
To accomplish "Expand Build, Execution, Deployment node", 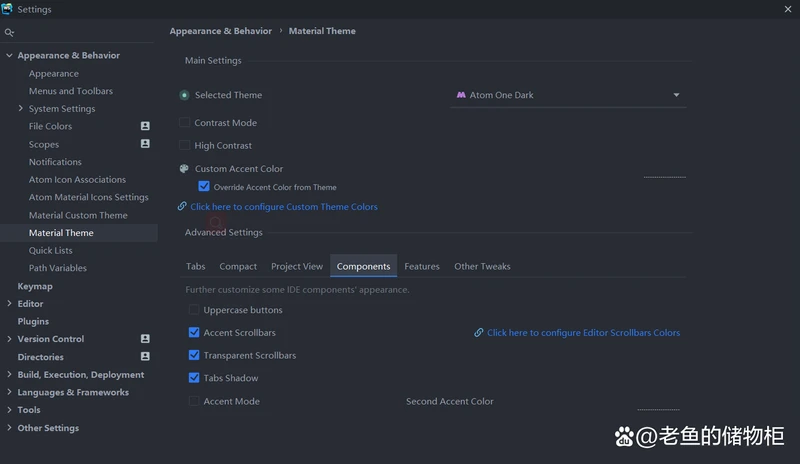I will point(9,374).
